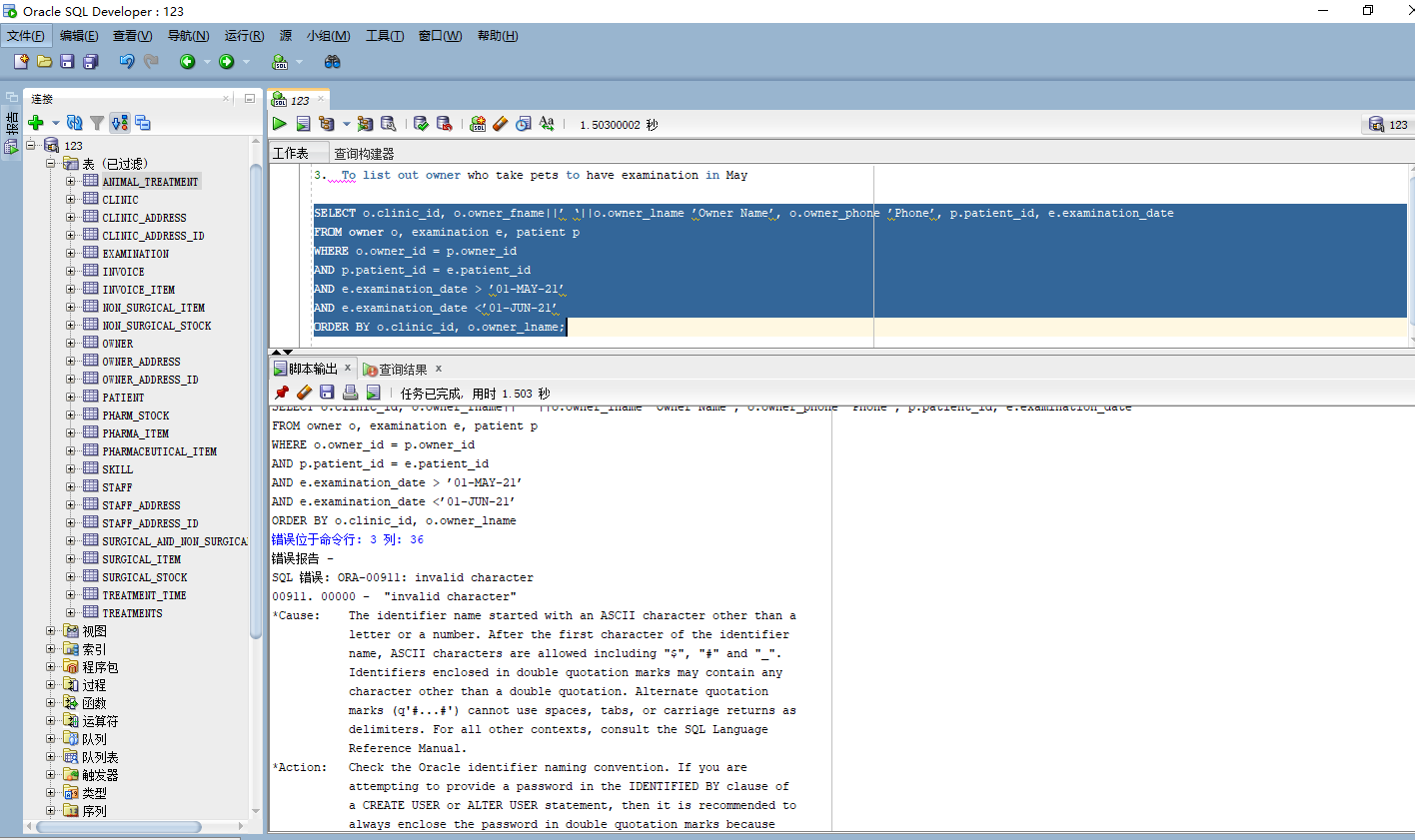1415x840 pixels.
Task: Click the New file icon in main toolbar
Action: [21, 62]
